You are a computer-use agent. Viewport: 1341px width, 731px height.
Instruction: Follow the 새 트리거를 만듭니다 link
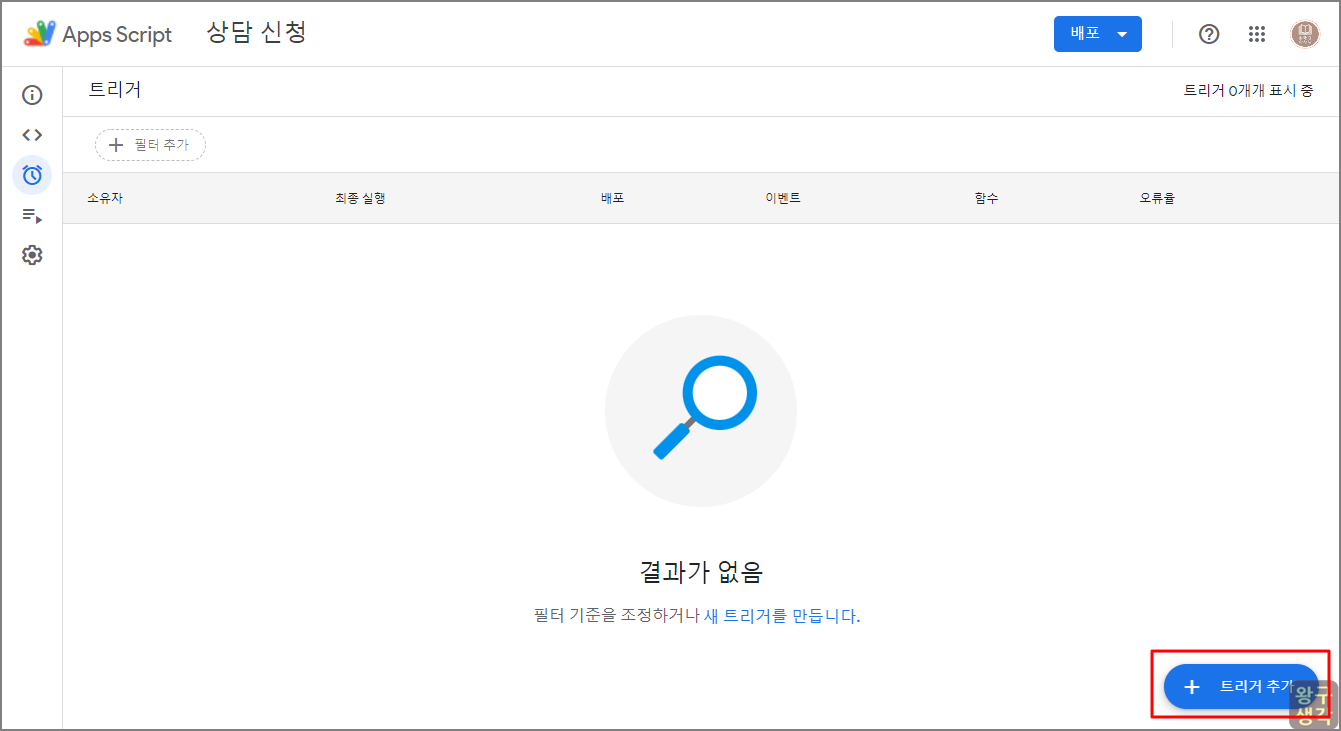[782, 616]
